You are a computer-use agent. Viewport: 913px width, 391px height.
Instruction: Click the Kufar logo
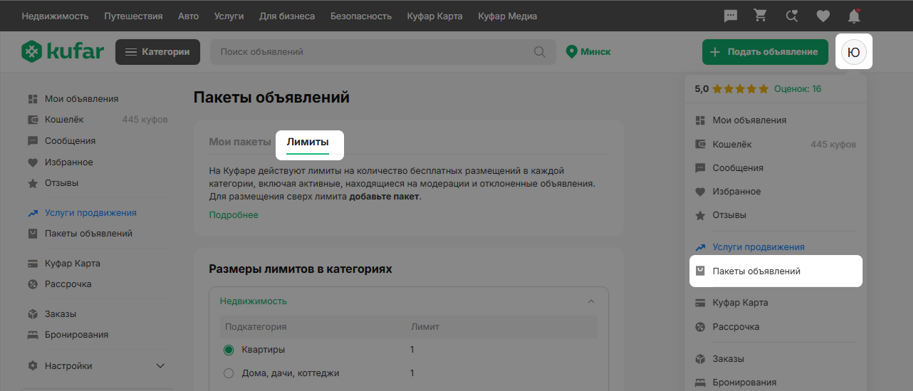[x=63, y=51]
